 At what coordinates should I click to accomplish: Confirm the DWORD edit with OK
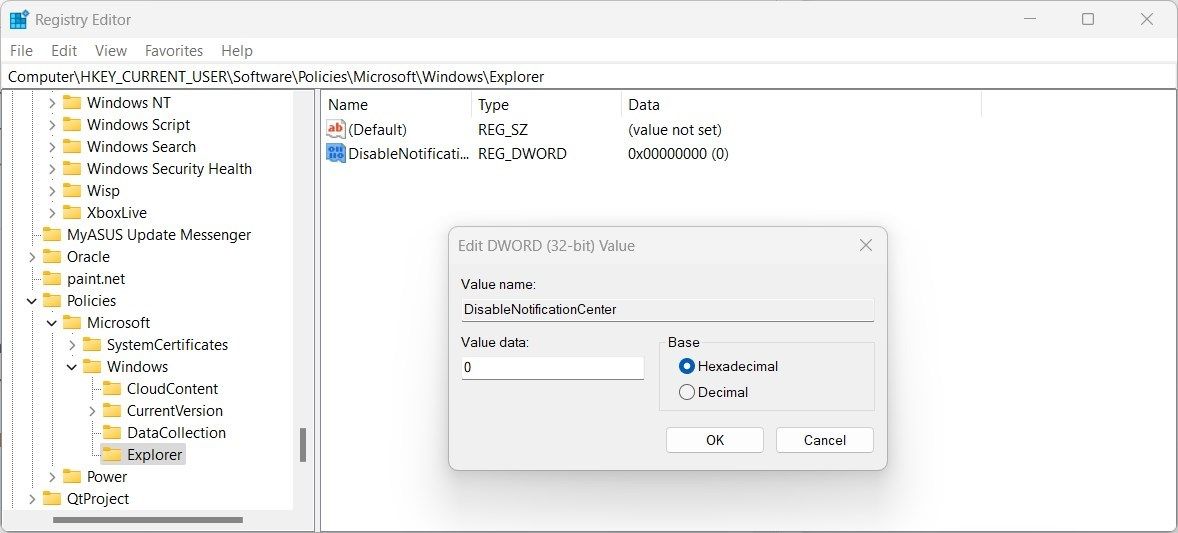[x=714, y=440]
